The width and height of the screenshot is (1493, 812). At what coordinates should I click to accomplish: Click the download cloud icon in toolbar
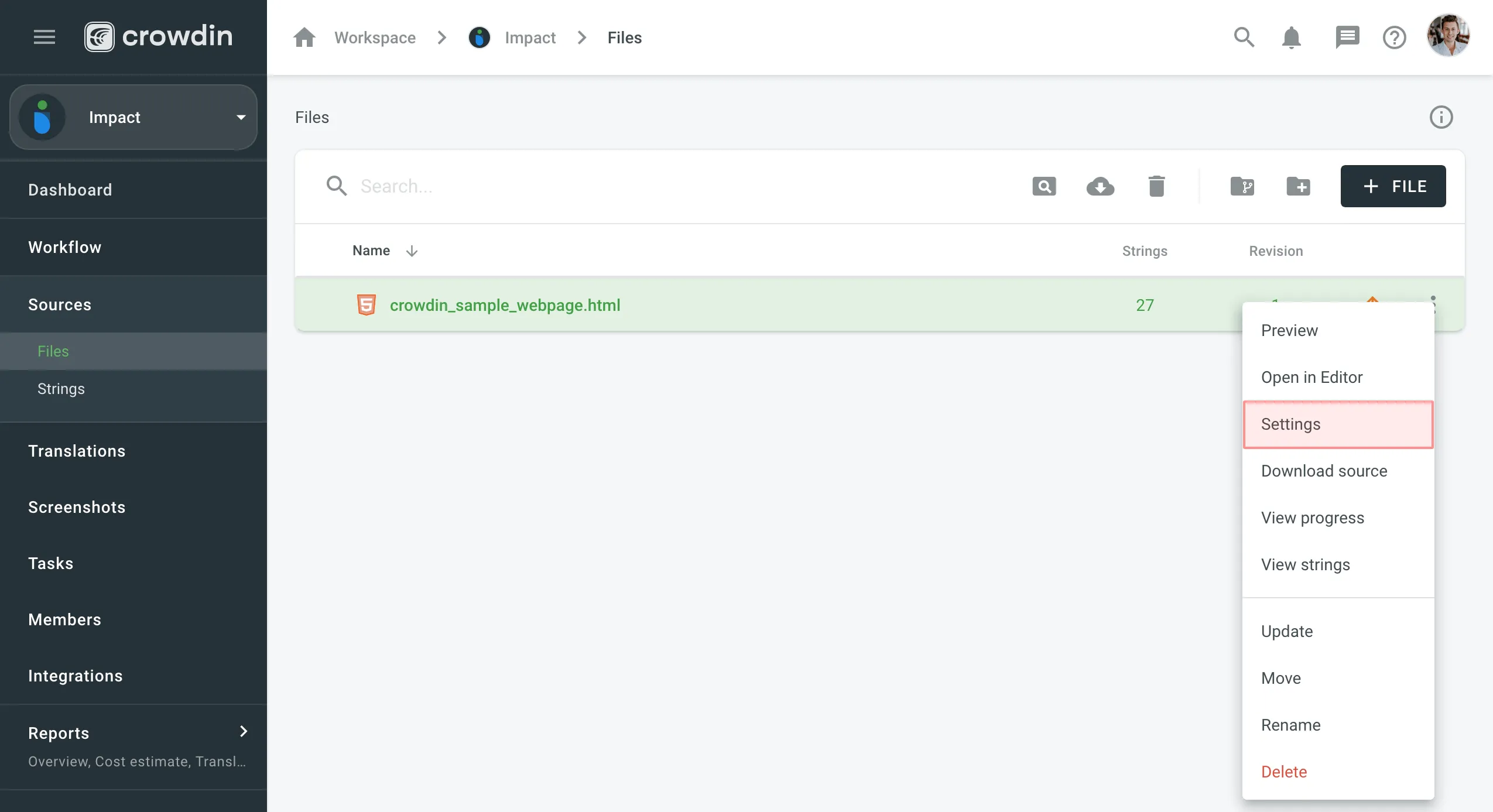(x=1100, y=187)
